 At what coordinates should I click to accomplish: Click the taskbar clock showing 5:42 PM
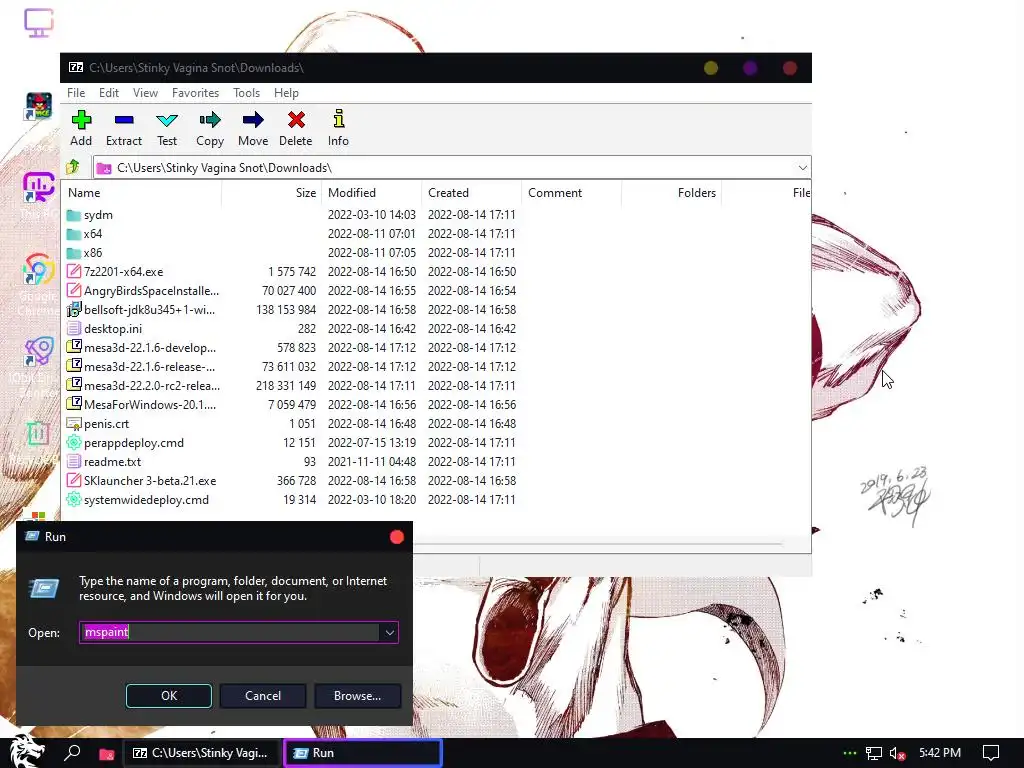(x=940, y=753)
